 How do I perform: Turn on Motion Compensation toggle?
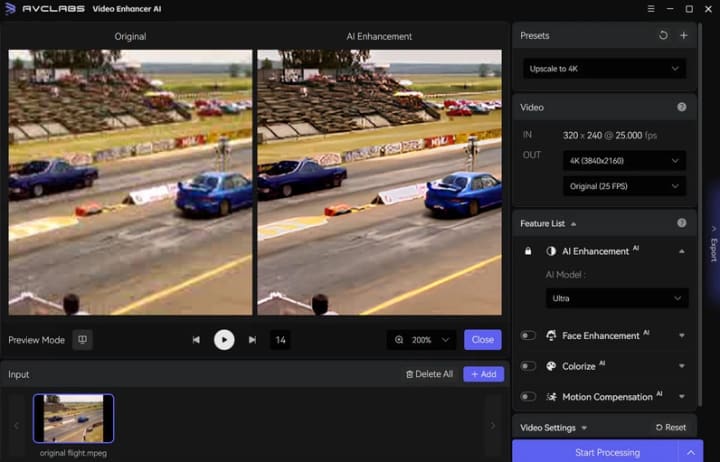tap(528, 397)
